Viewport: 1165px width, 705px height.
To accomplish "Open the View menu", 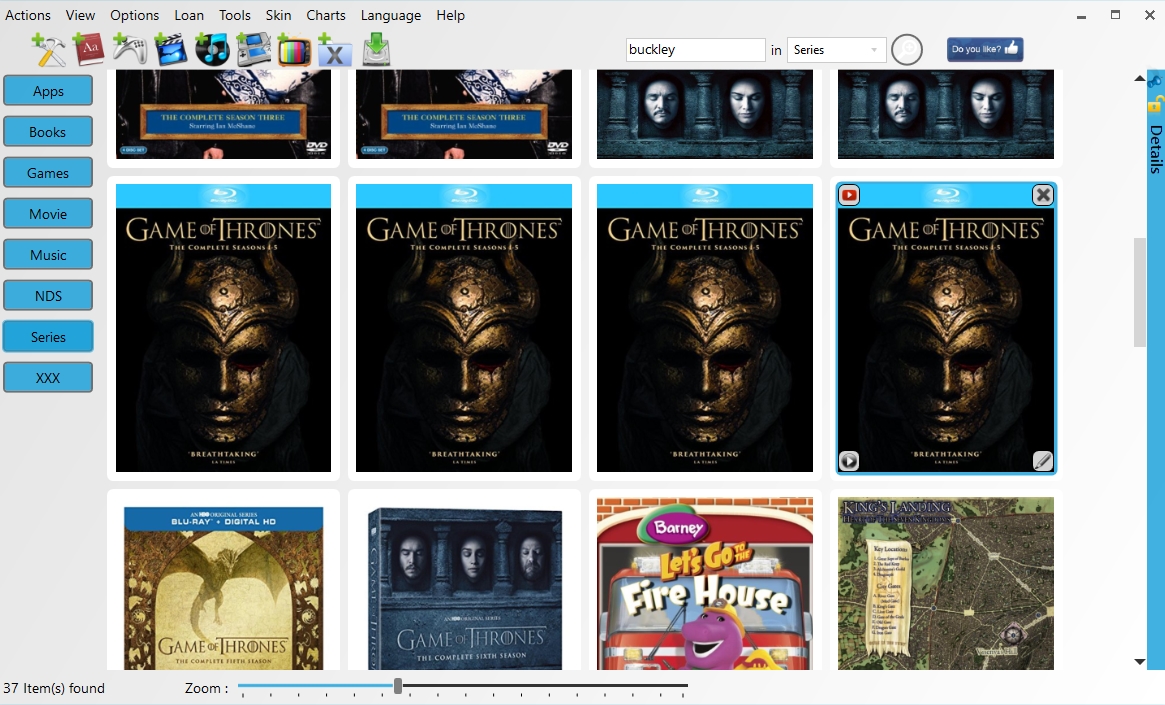I will pyautogui.click(x=80, y=15).
